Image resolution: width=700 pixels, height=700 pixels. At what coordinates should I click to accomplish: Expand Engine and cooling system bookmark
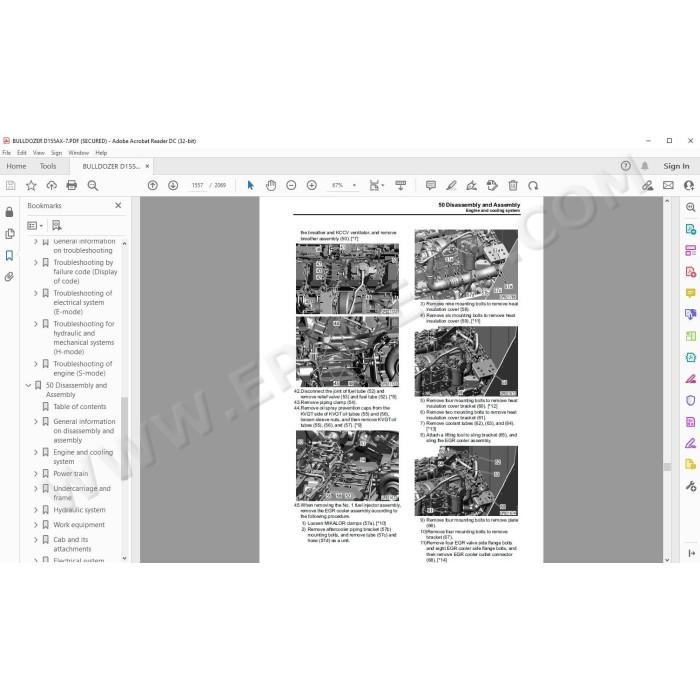[36, 452]
